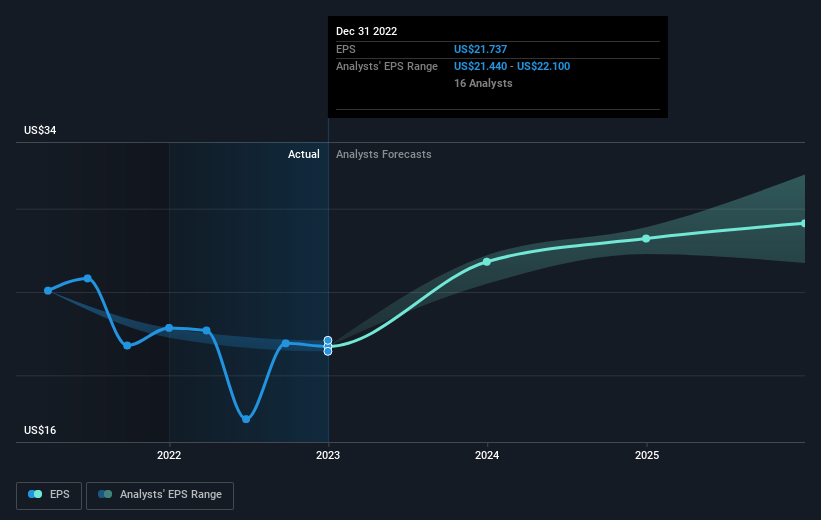Click the 2025 x-axis label
This screenshot has height=520, width=821.
(x=647, y=455)
